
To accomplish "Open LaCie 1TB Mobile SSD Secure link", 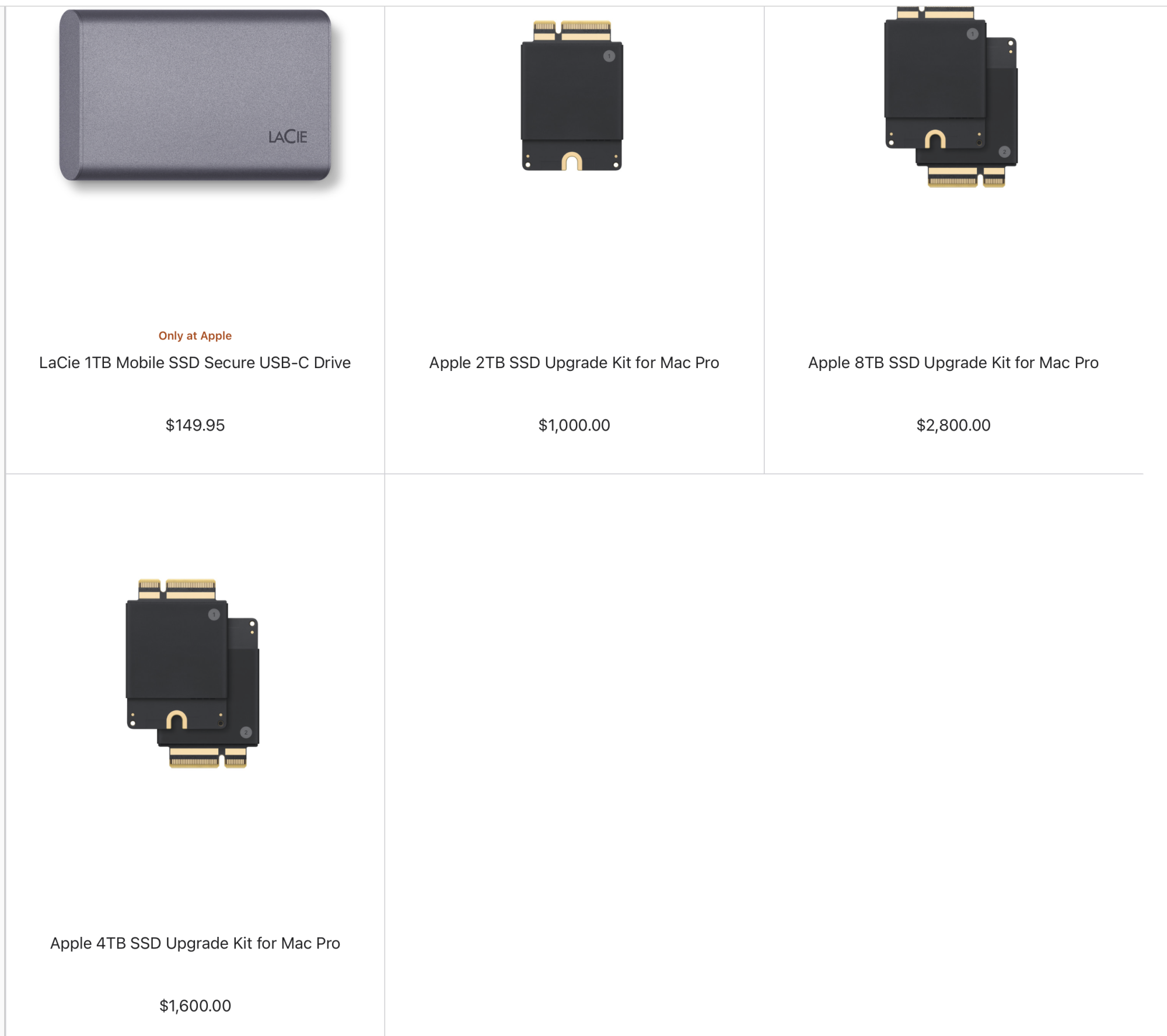I will click(195, 363).
